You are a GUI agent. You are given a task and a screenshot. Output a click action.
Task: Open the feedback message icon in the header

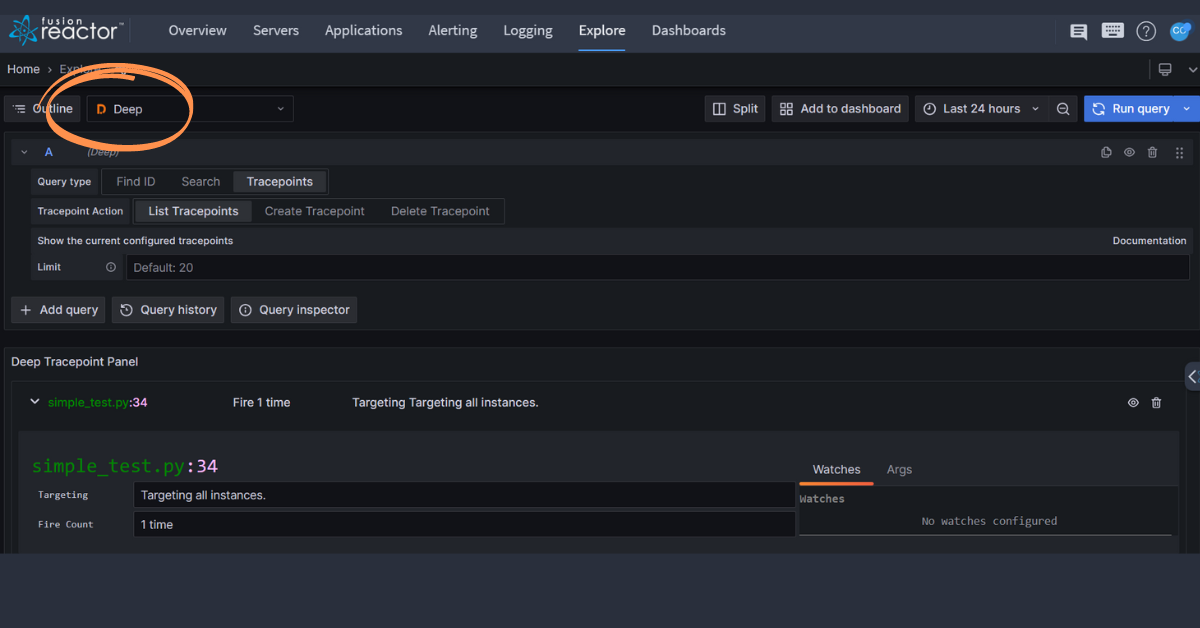coord(1078,31)
